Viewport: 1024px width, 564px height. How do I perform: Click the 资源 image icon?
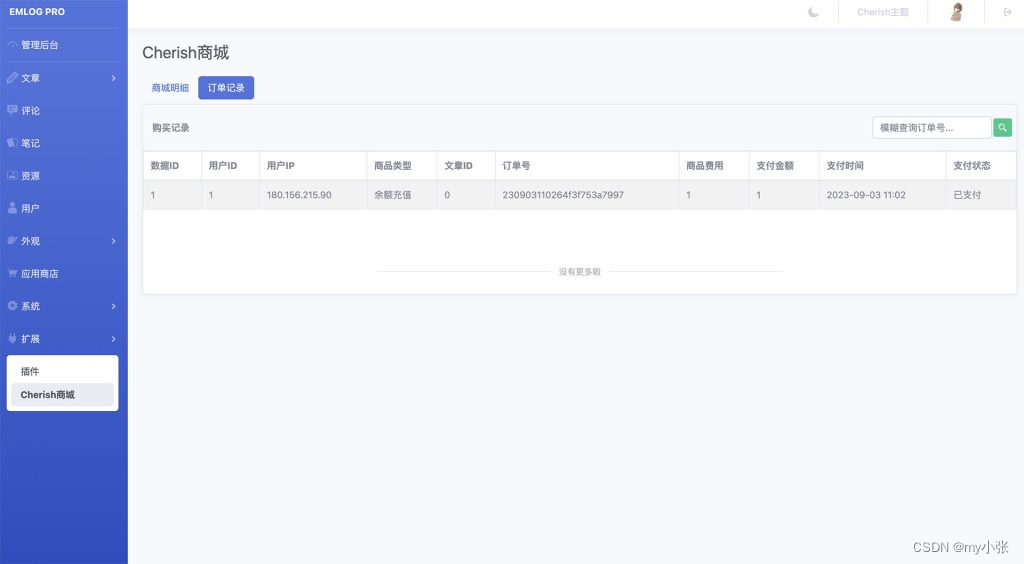(12, 175)
